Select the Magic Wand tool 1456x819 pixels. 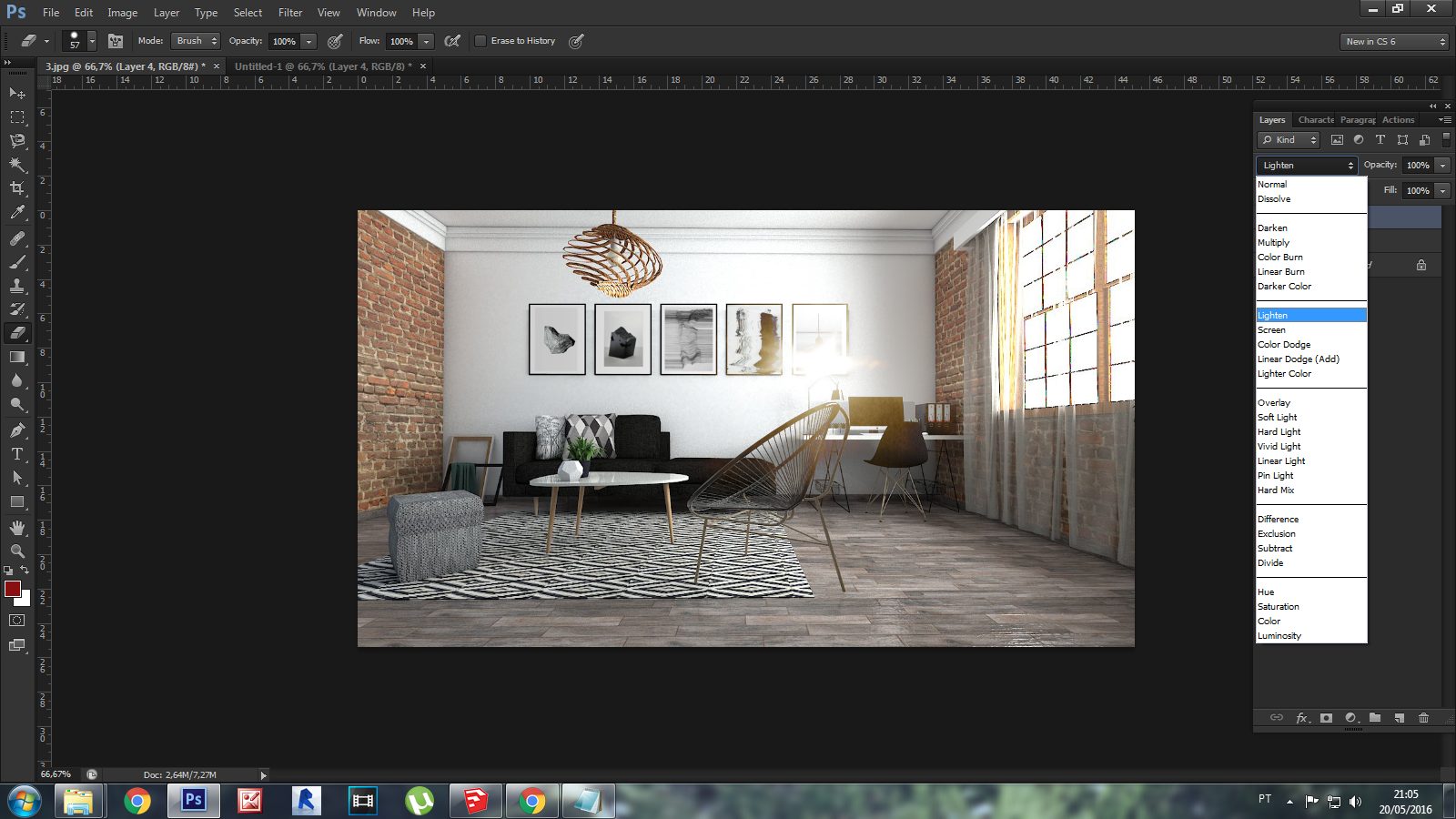pyautogui.click(x=17, y=165)
